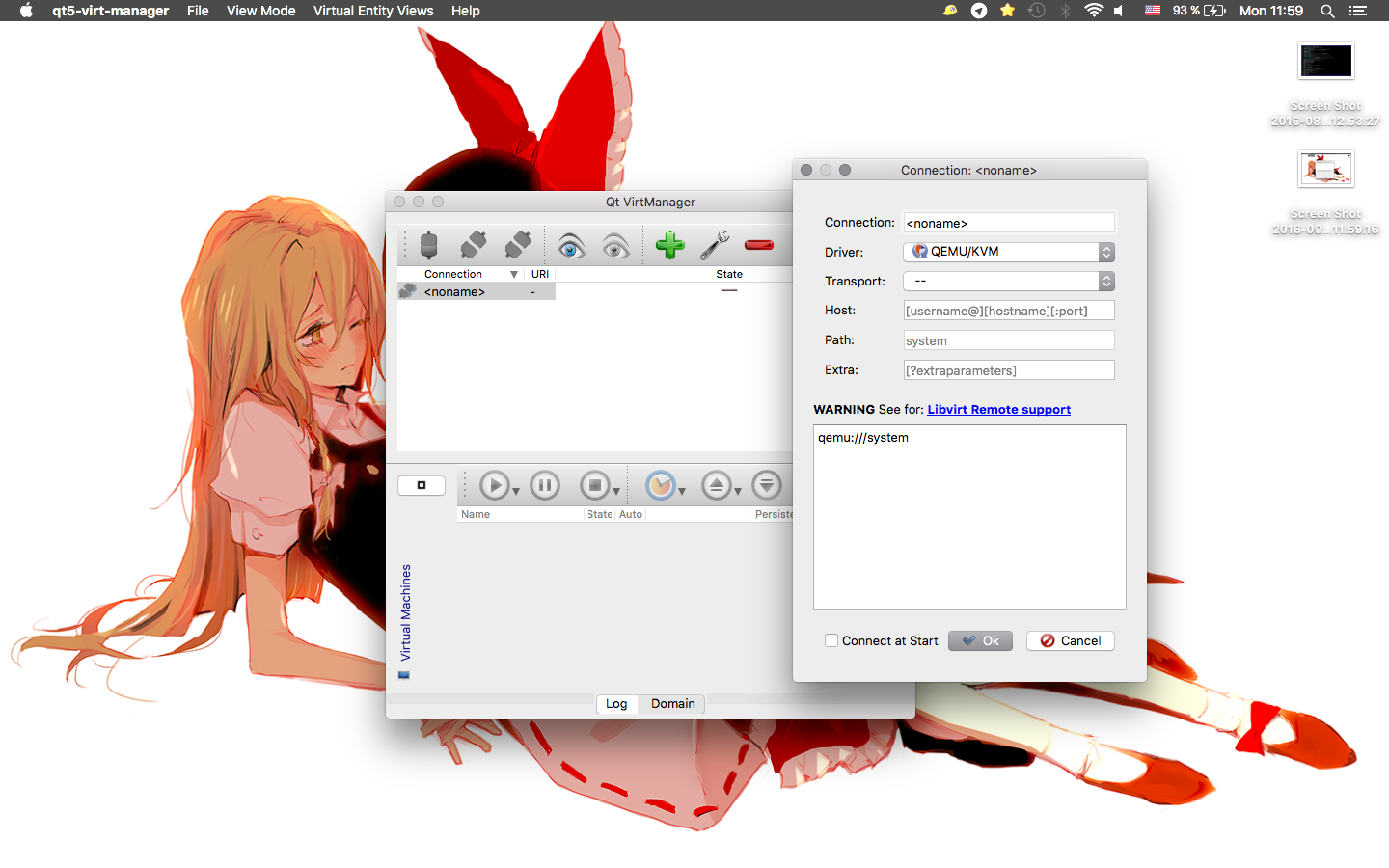Image resolution: width=1389 pixels, height=868 pixels.
Task: Click the Time Machine menu bar icon
Action: (1037, 11)
